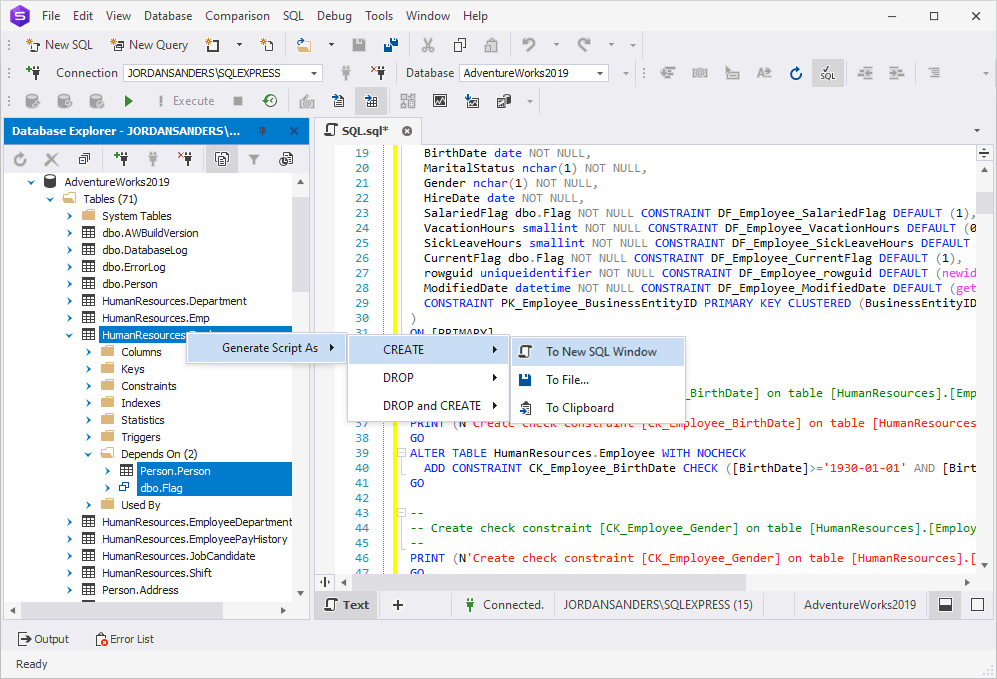Open the File menu
Viewport: 997px width, 679px height.
(x=51, y=16)
